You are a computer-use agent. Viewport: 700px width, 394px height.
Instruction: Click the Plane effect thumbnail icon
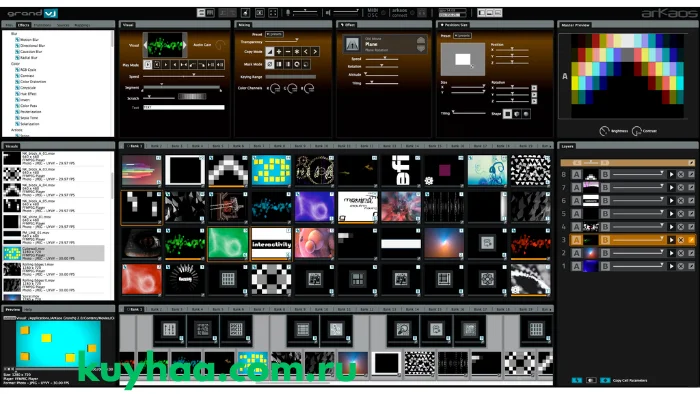click(352, 44)
